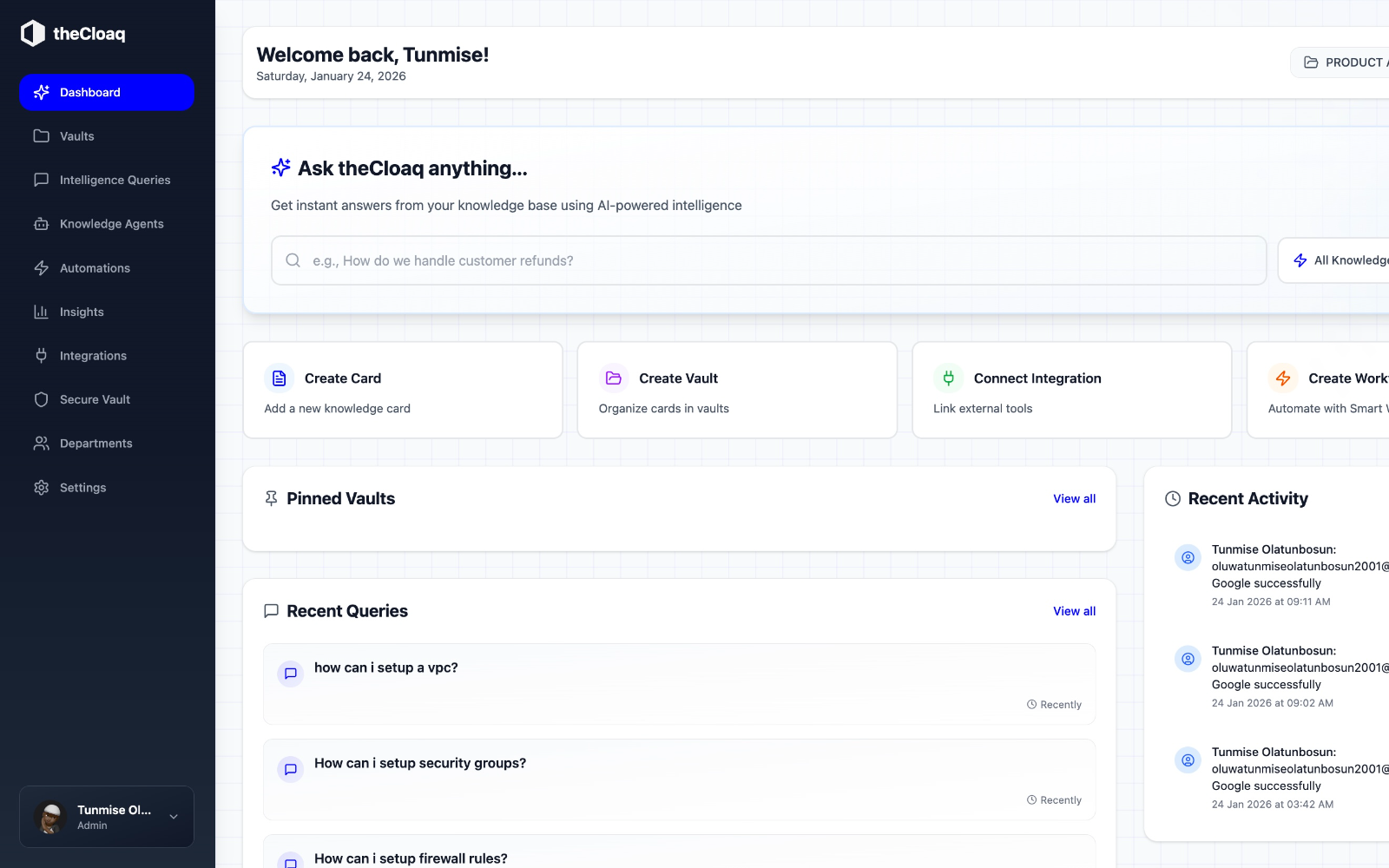Viewport: 1389px width, 868px height.
Task: Click the chat icon on security groups query
Action: [291, 769]
